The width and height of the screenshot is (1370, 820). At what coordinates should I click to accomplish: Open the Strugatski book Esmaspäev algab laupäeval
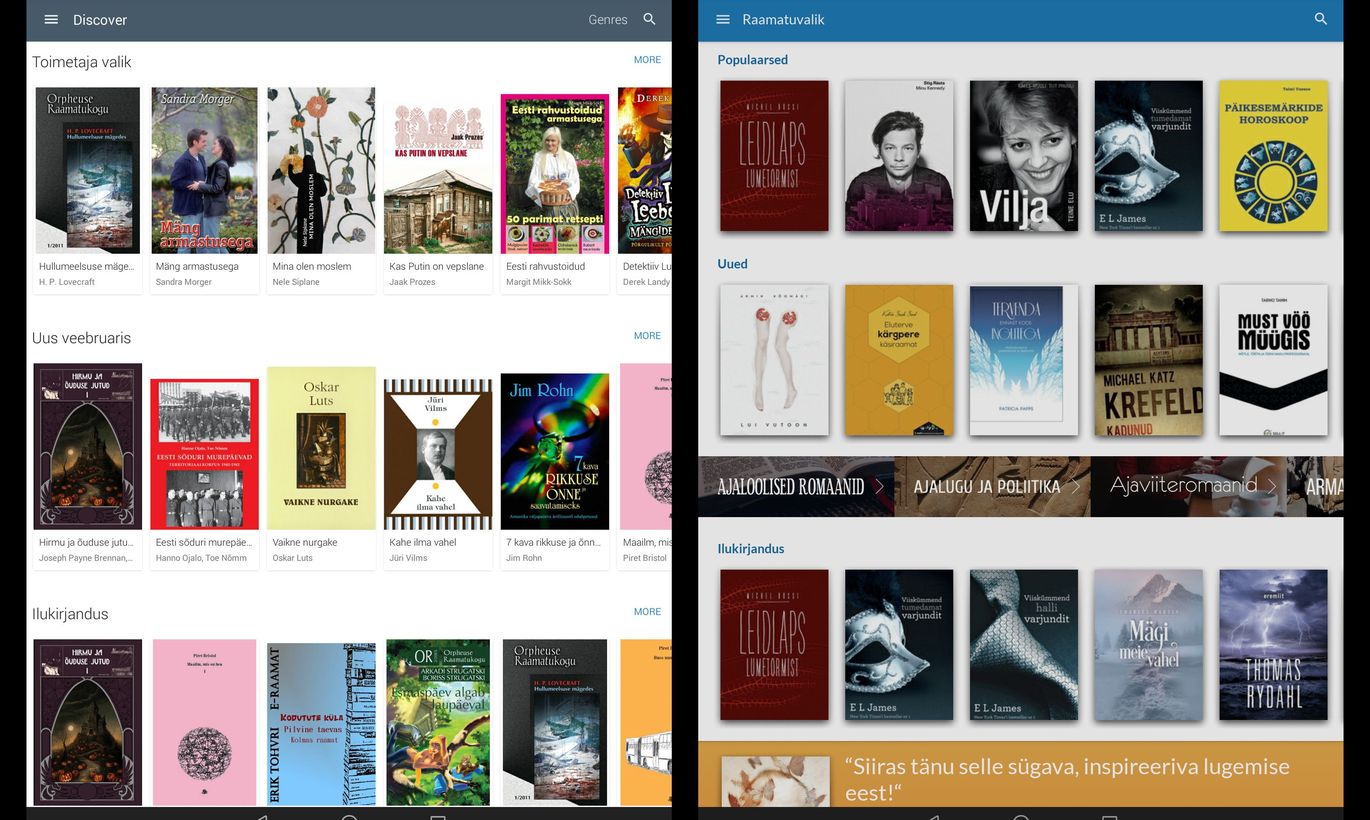[x=438, y=722]
